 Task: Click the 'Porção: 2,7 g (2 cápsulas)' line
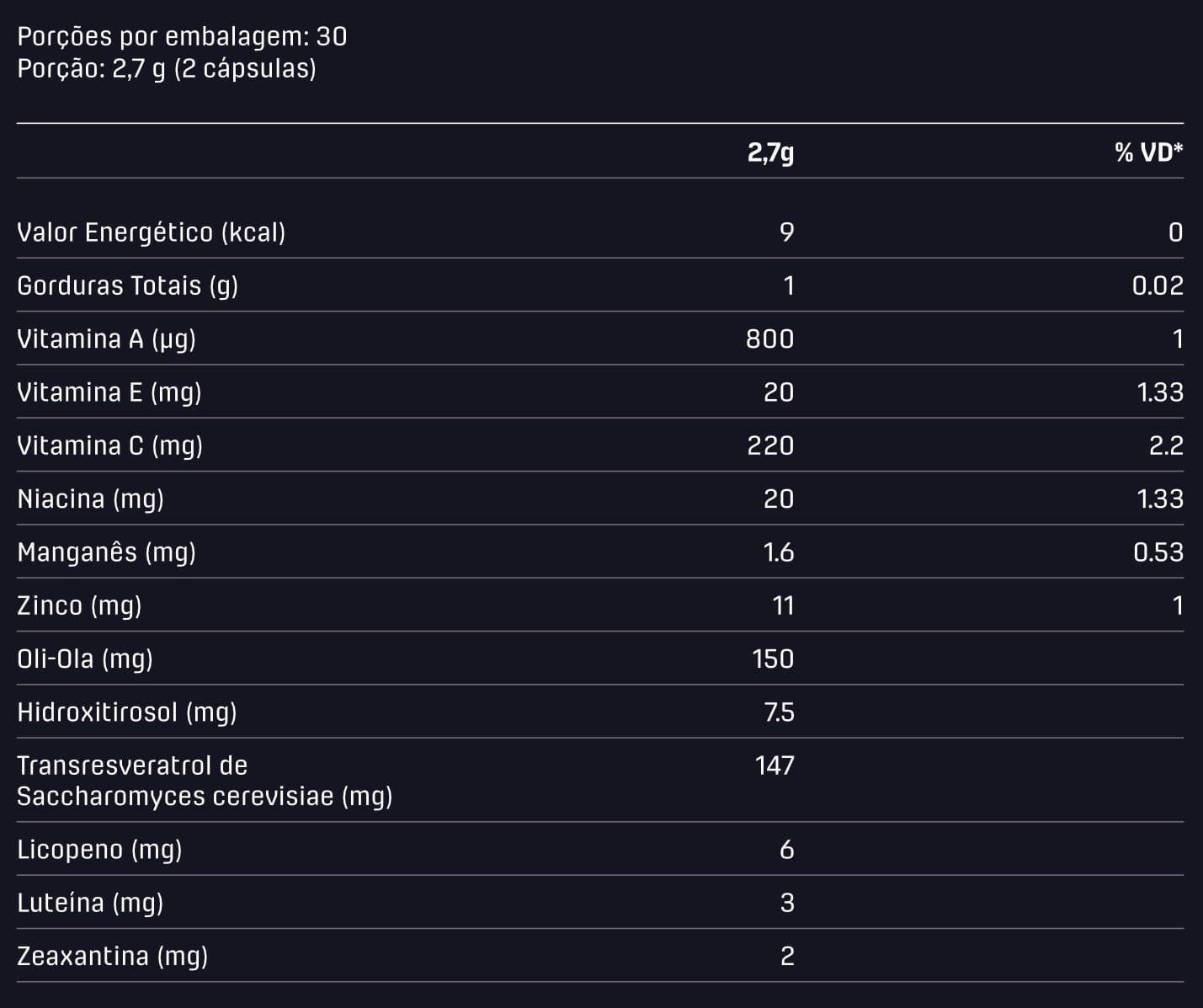pyautogui.click(x=167, y=69)
